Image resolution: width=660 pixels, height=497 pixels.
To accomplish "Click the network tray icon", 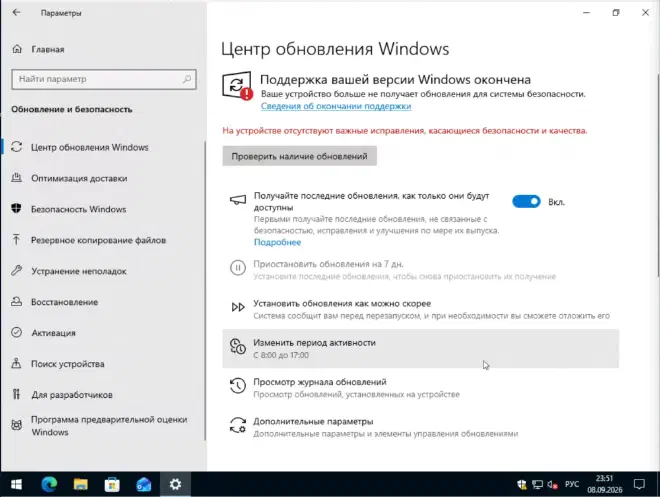I will (537, 484).
